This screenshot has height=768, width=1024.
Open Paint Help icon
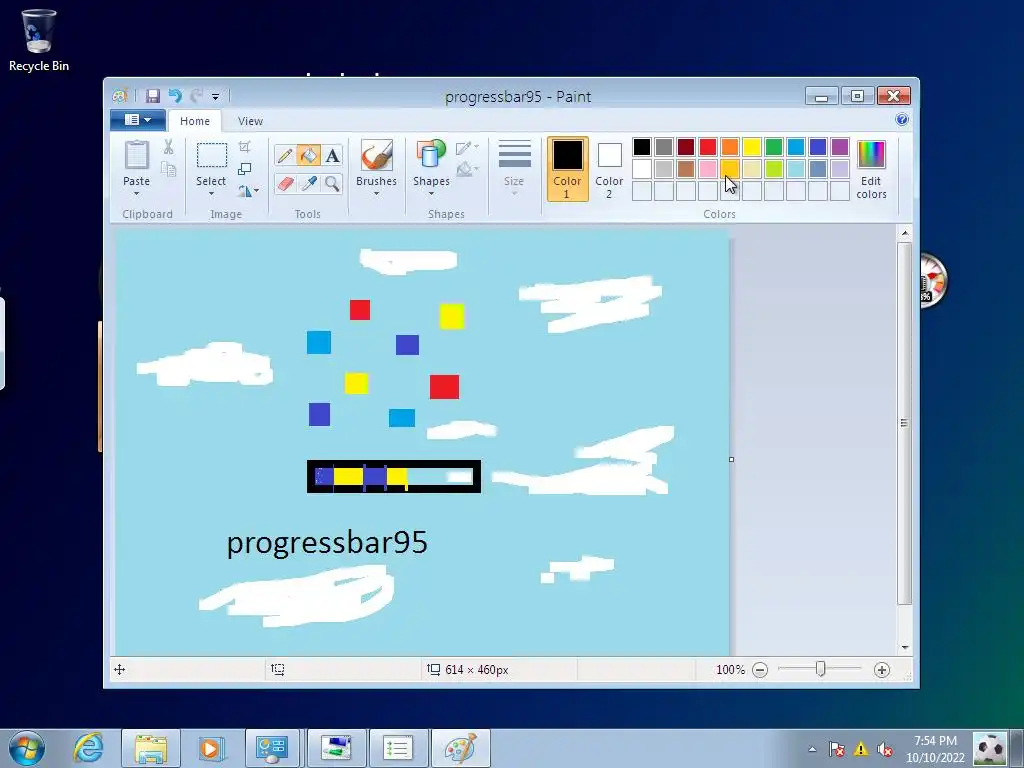point(902,120)
